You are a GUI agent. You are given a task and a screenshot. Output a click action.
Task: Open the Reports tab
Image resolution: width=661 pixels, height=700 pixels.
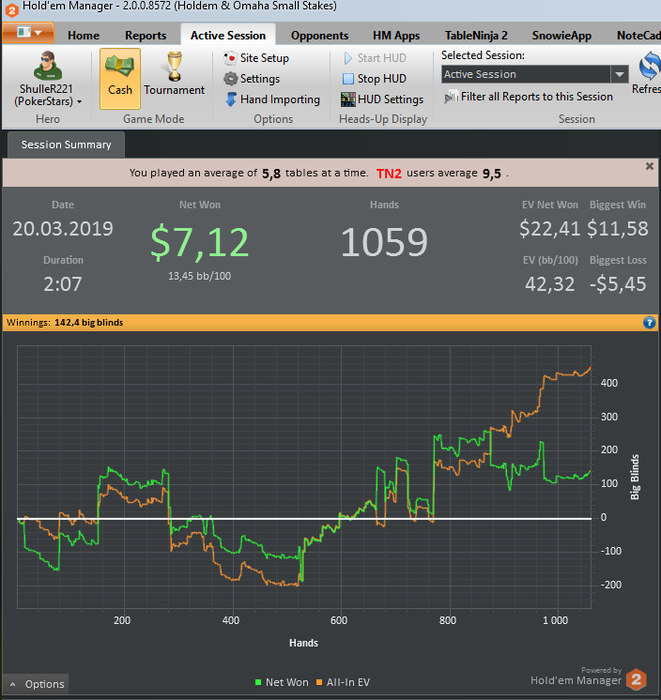click(146, 35)
